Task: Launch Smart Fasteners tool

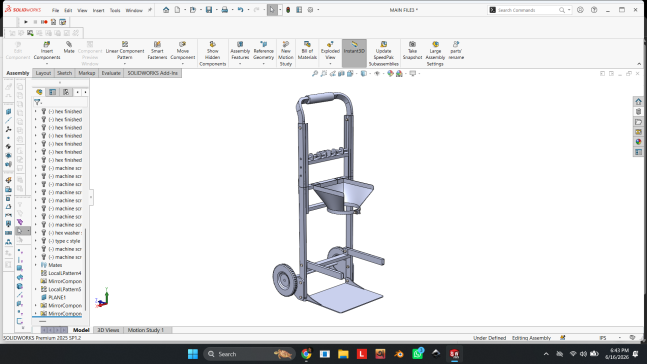Action: click(157, 50)
